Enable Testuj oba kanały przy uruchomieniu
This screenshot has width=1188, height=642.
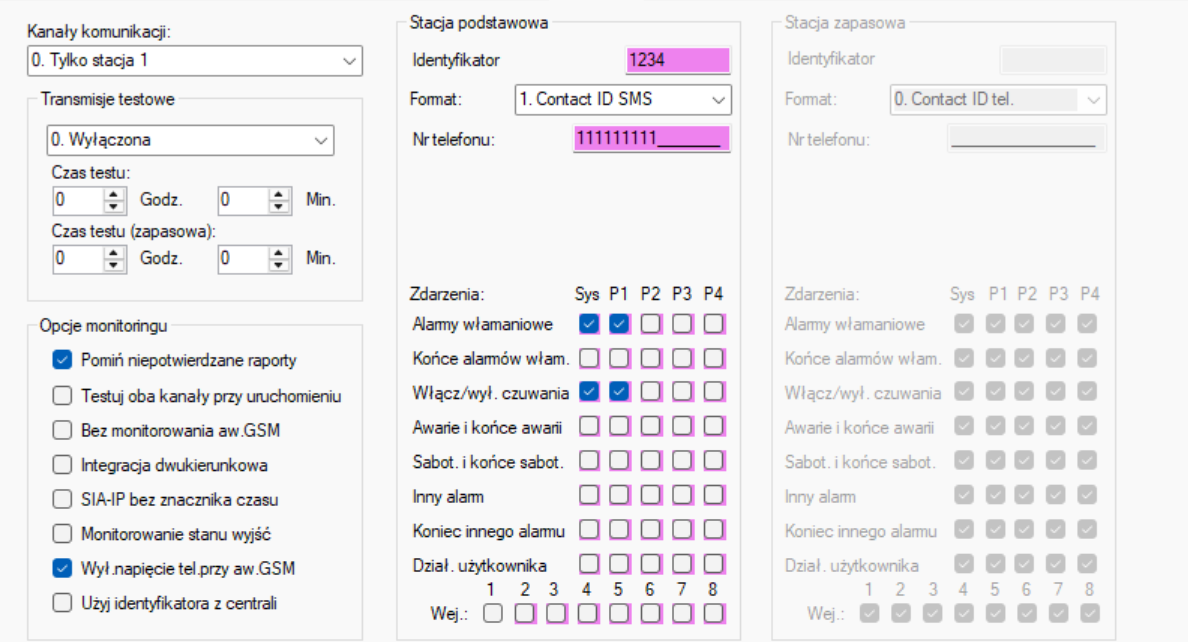click(62, 396)
